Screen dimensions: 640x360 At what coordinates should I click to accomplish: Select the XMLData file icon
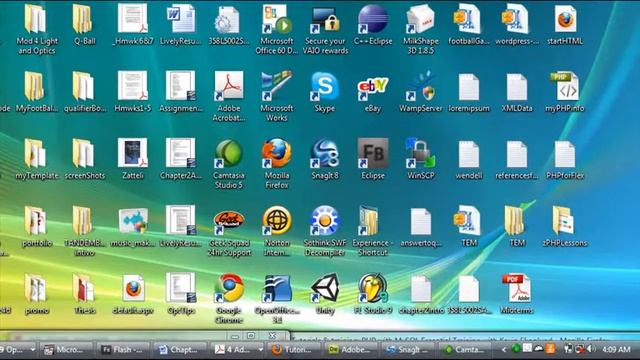517,87
